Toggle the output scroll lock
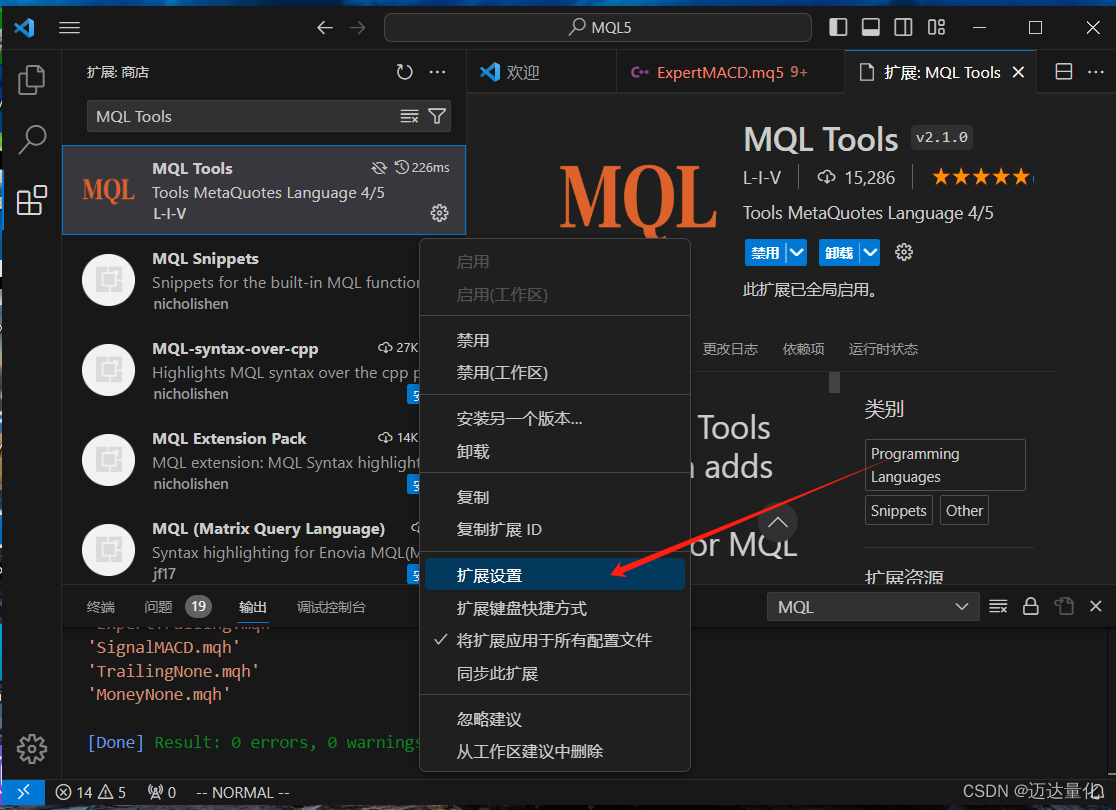Screen dimensions: 1116x810 [1031, 606]
